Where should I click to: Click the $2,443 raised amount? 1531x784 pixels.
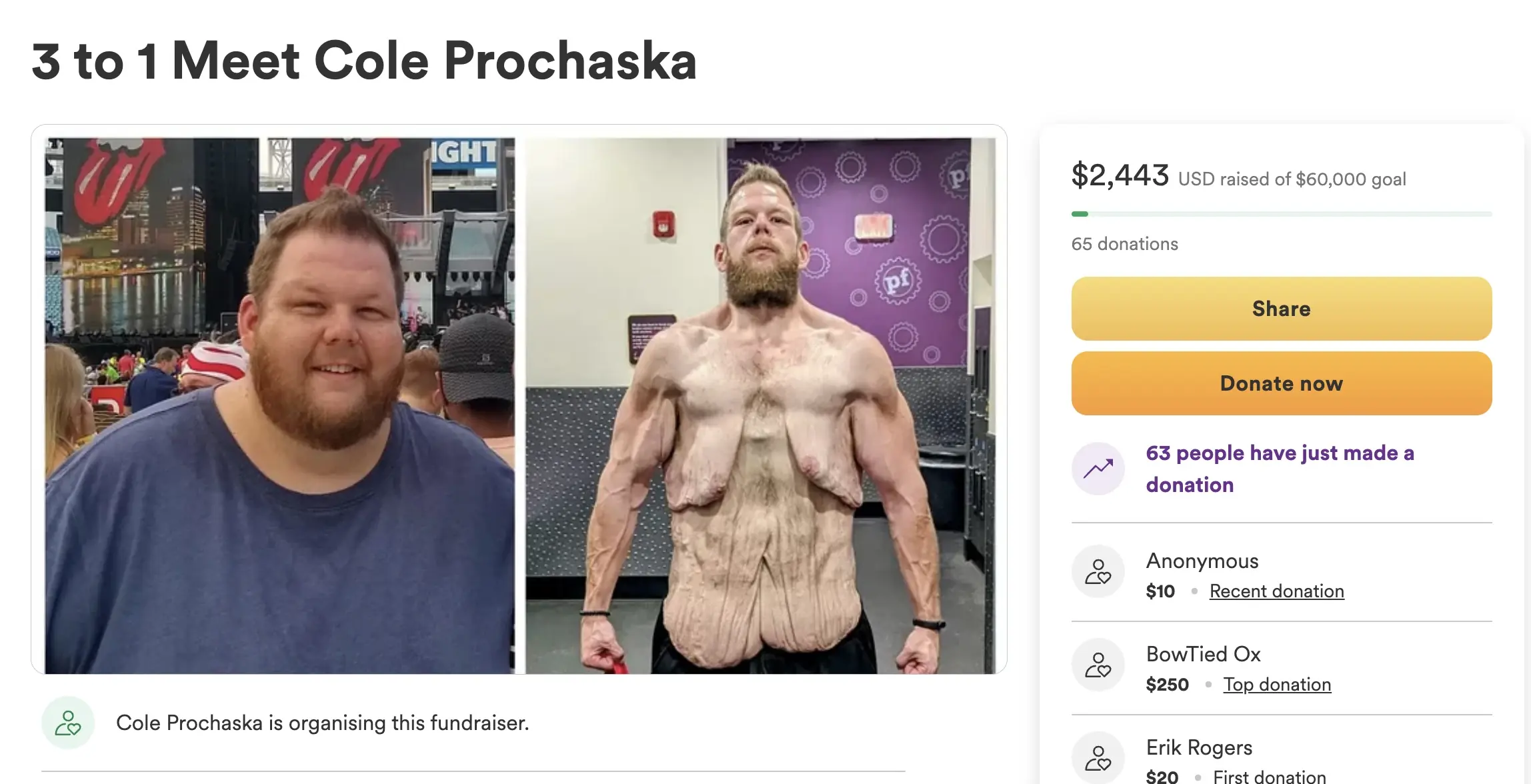tap(1120, 175)
